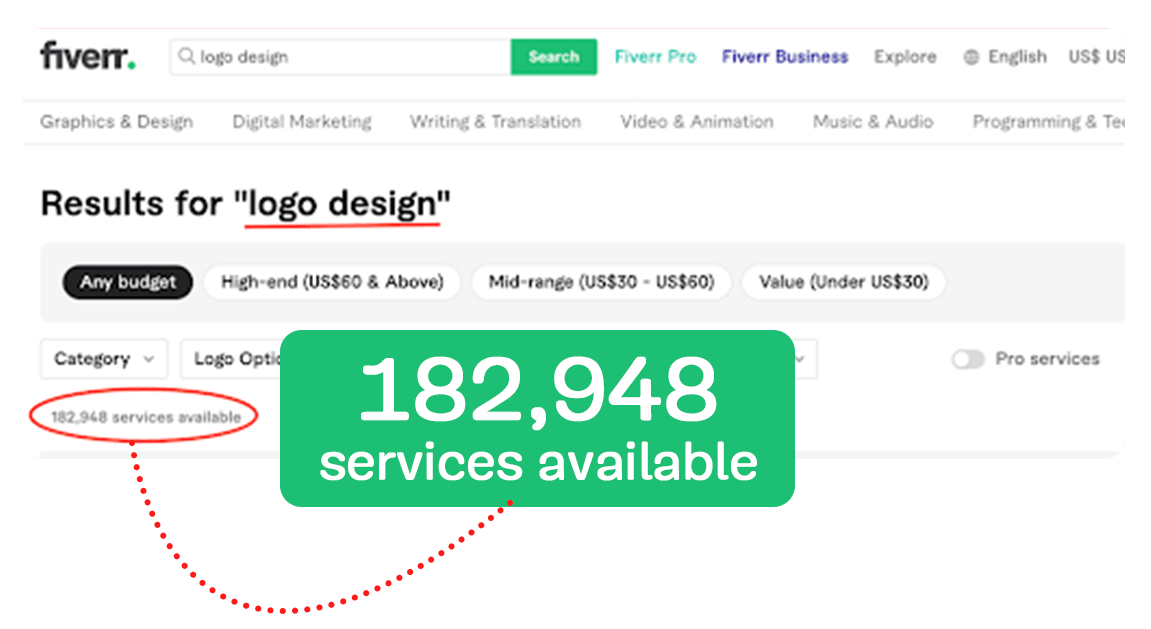Pick Value (Under US$30) budget
The height and width of the screenshot is (629, 1151).
[x=843, y=282]
